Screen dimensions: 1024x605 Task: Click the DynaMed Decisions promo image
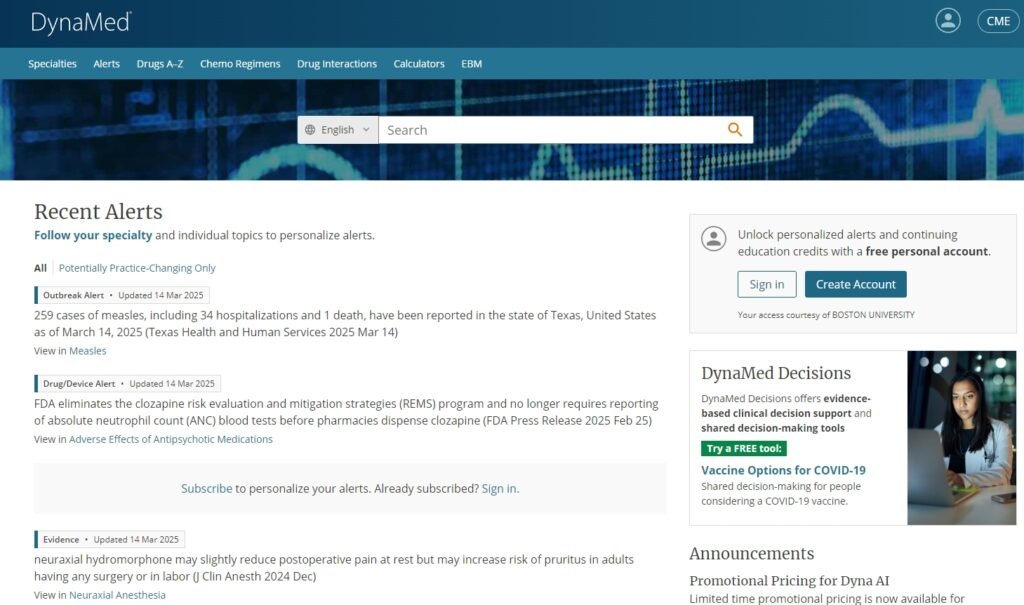[961, 437]
